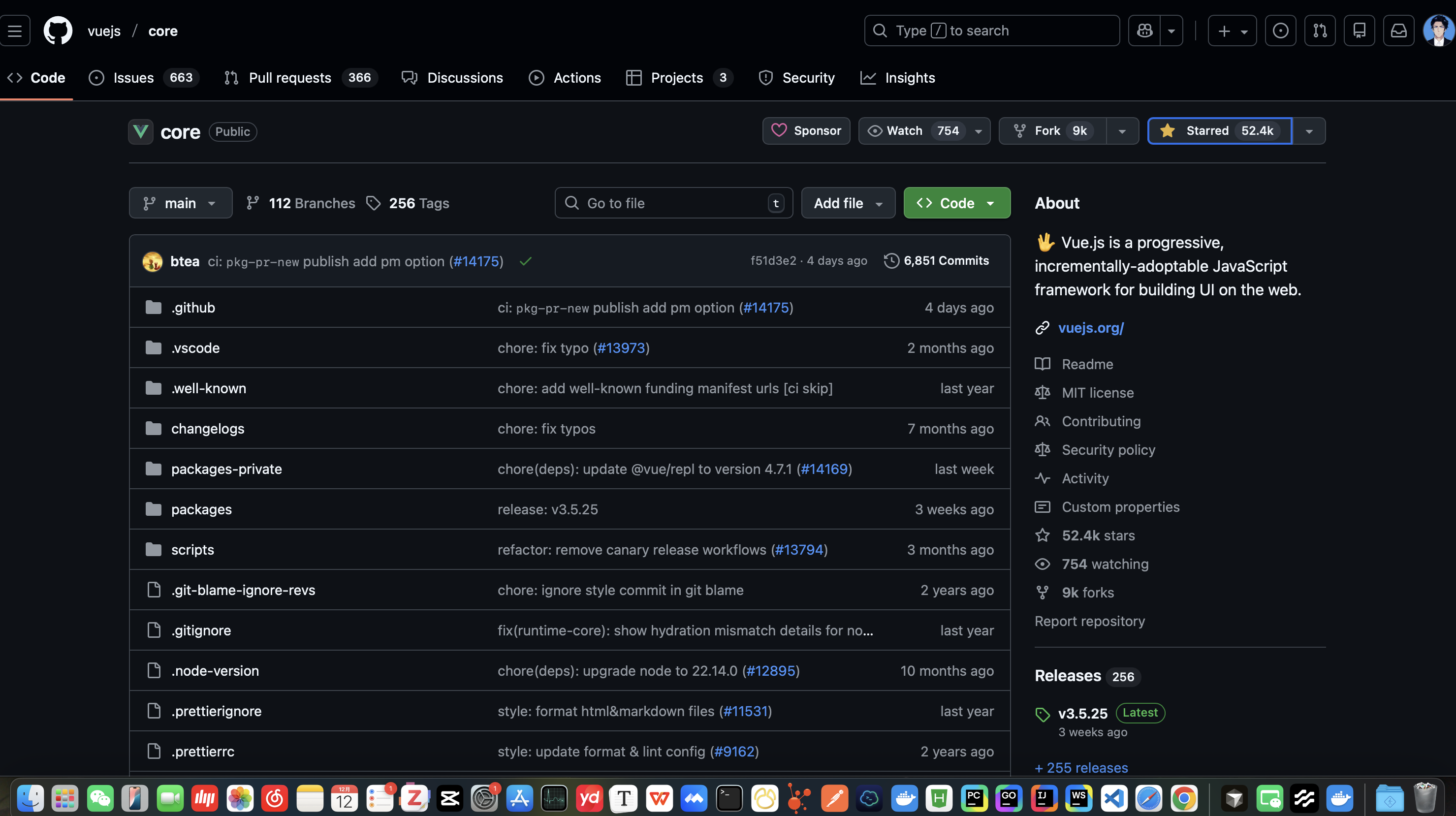
Task: Switch to the Pull requests tab
Action: point(289,77)
